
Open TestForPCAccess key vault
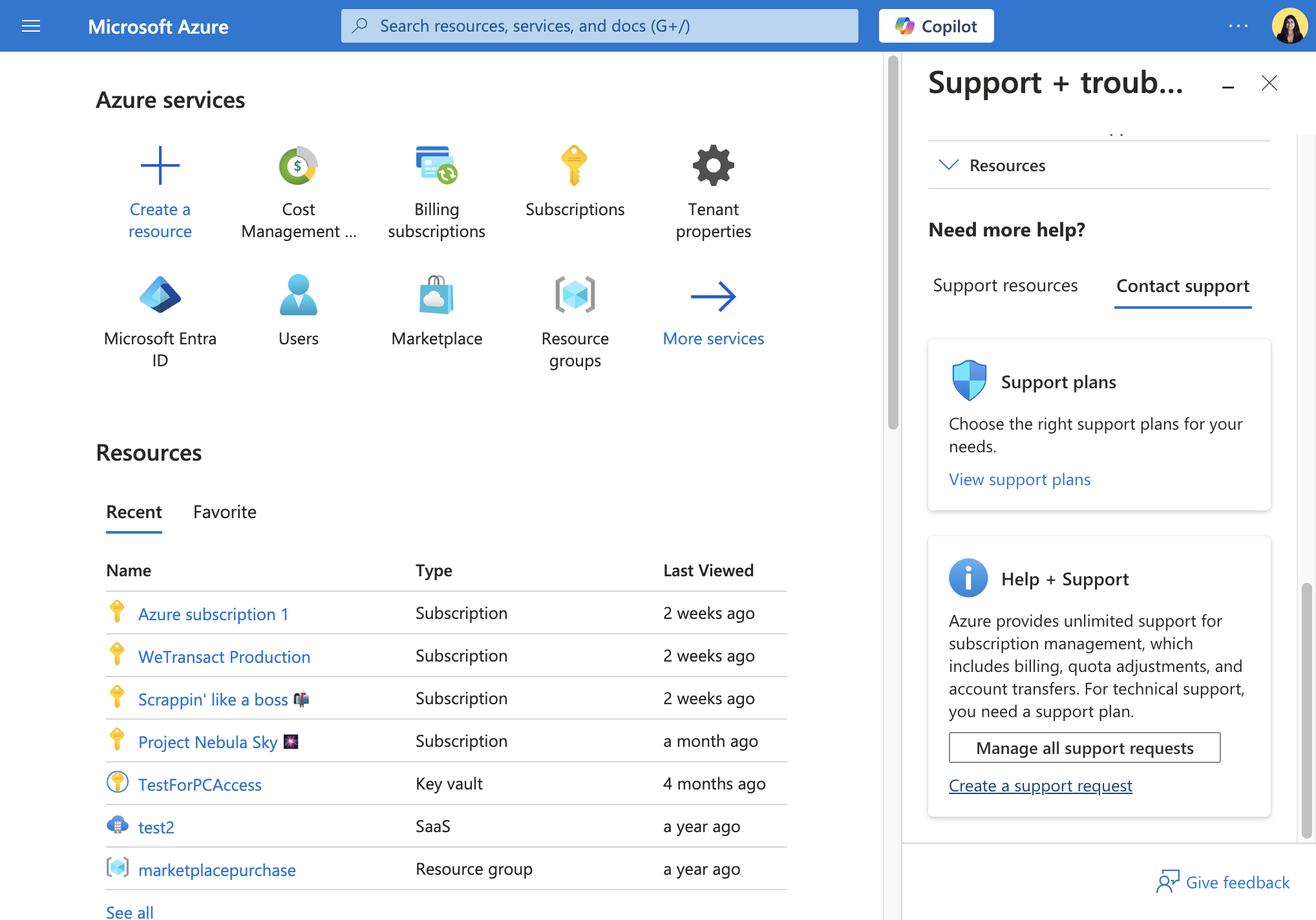200,784
